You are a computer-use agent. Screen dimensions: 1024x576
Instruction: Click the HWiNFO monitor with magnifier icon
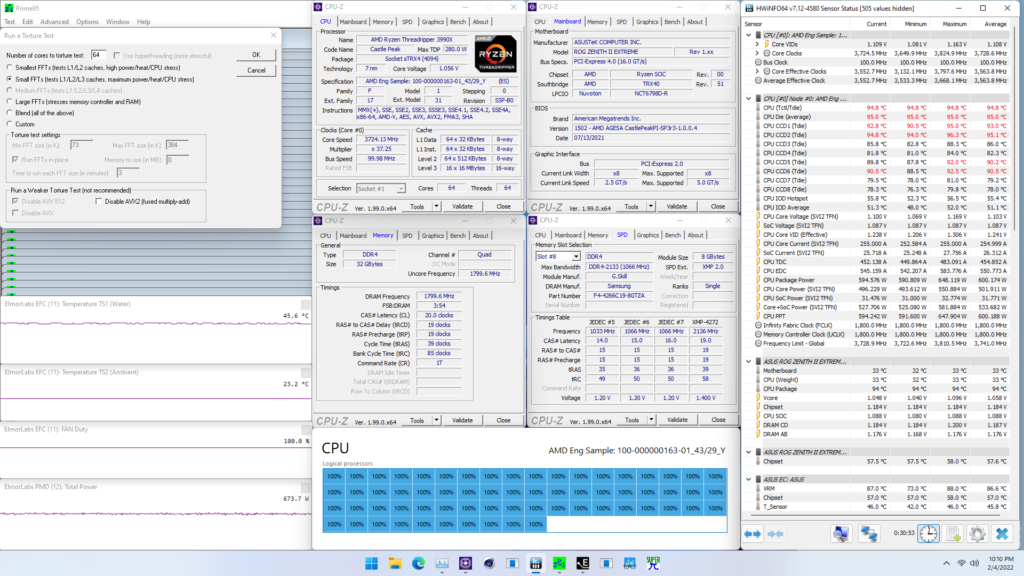pos(841,534)
